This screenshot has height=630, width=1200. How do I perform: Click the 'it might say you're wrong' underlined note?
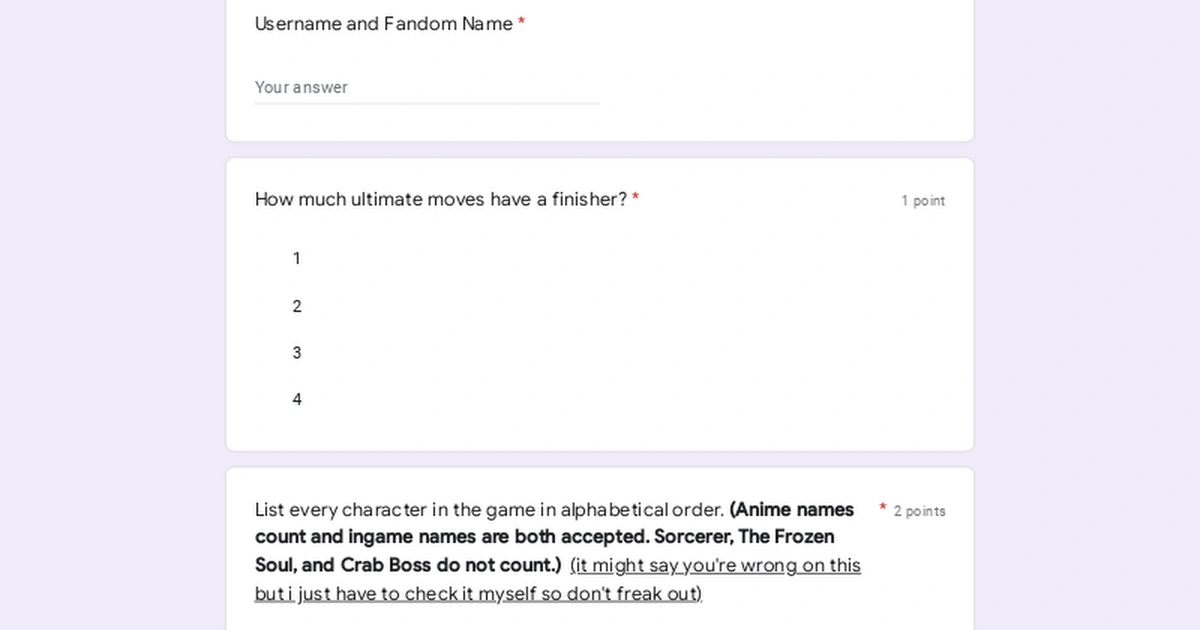point(715,565)
